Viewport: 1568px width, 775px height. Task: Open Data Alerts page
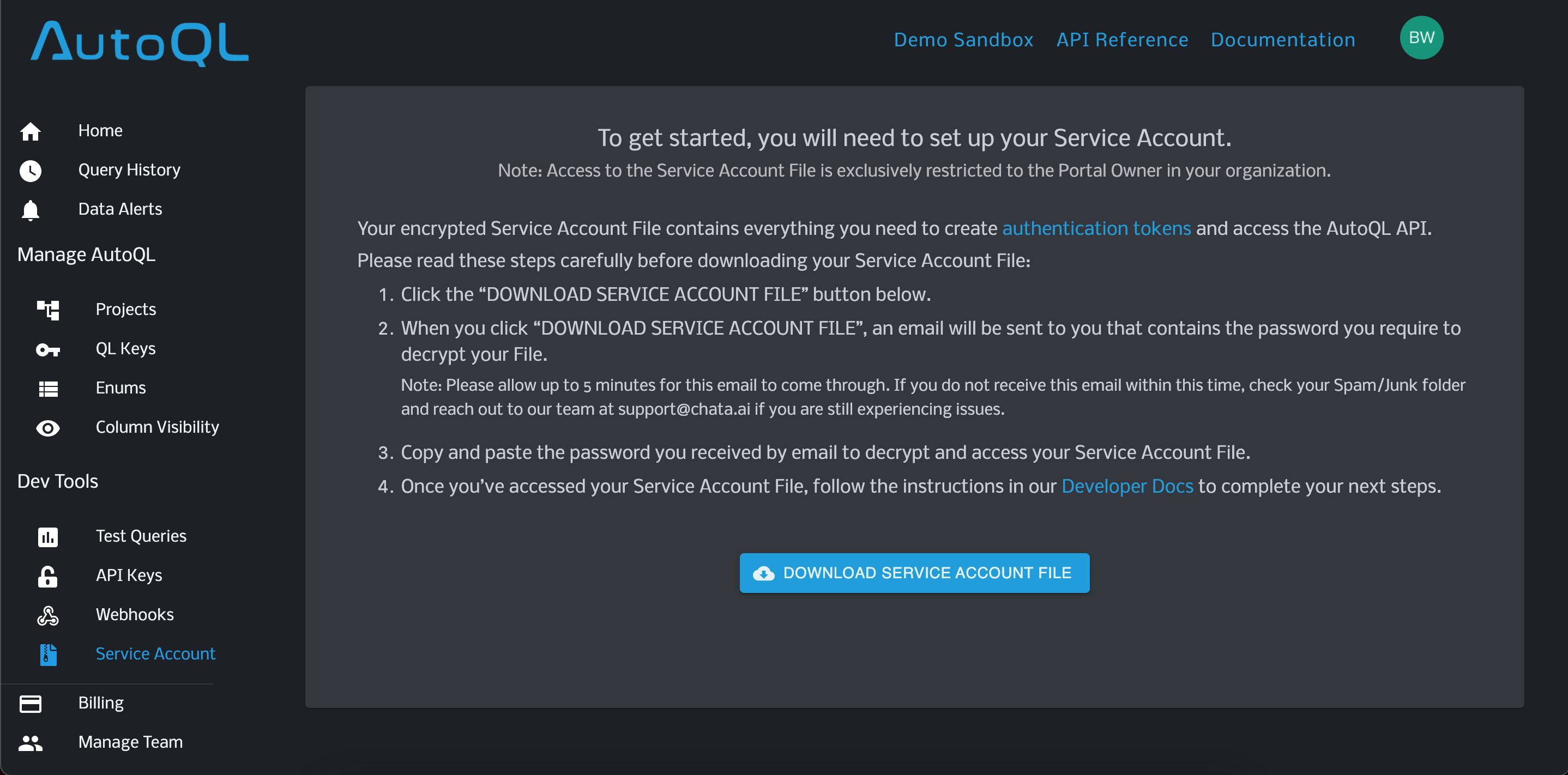click(x=120, y=209)
